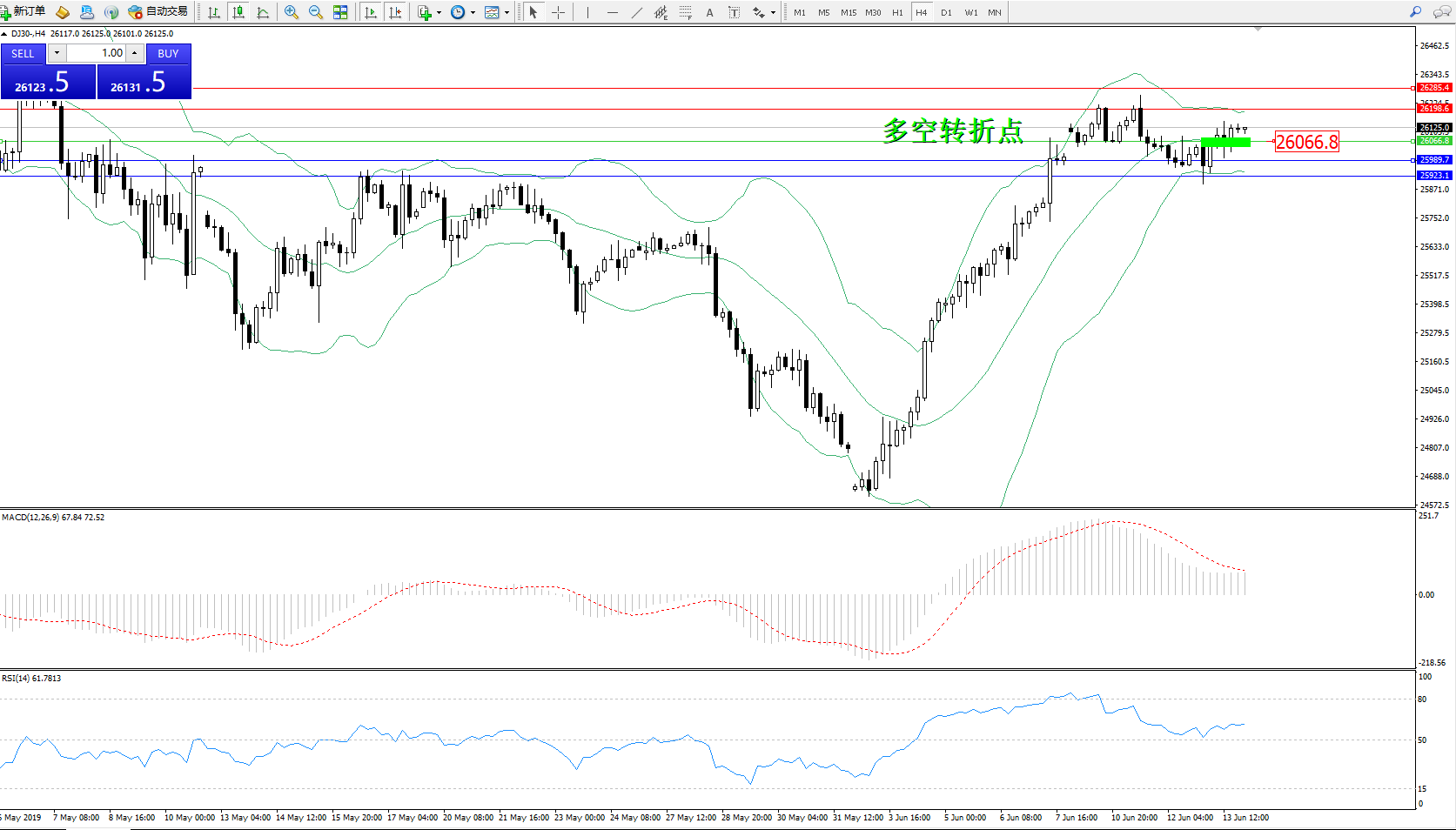Open the periodicity clock dropdown

point(473,12)
